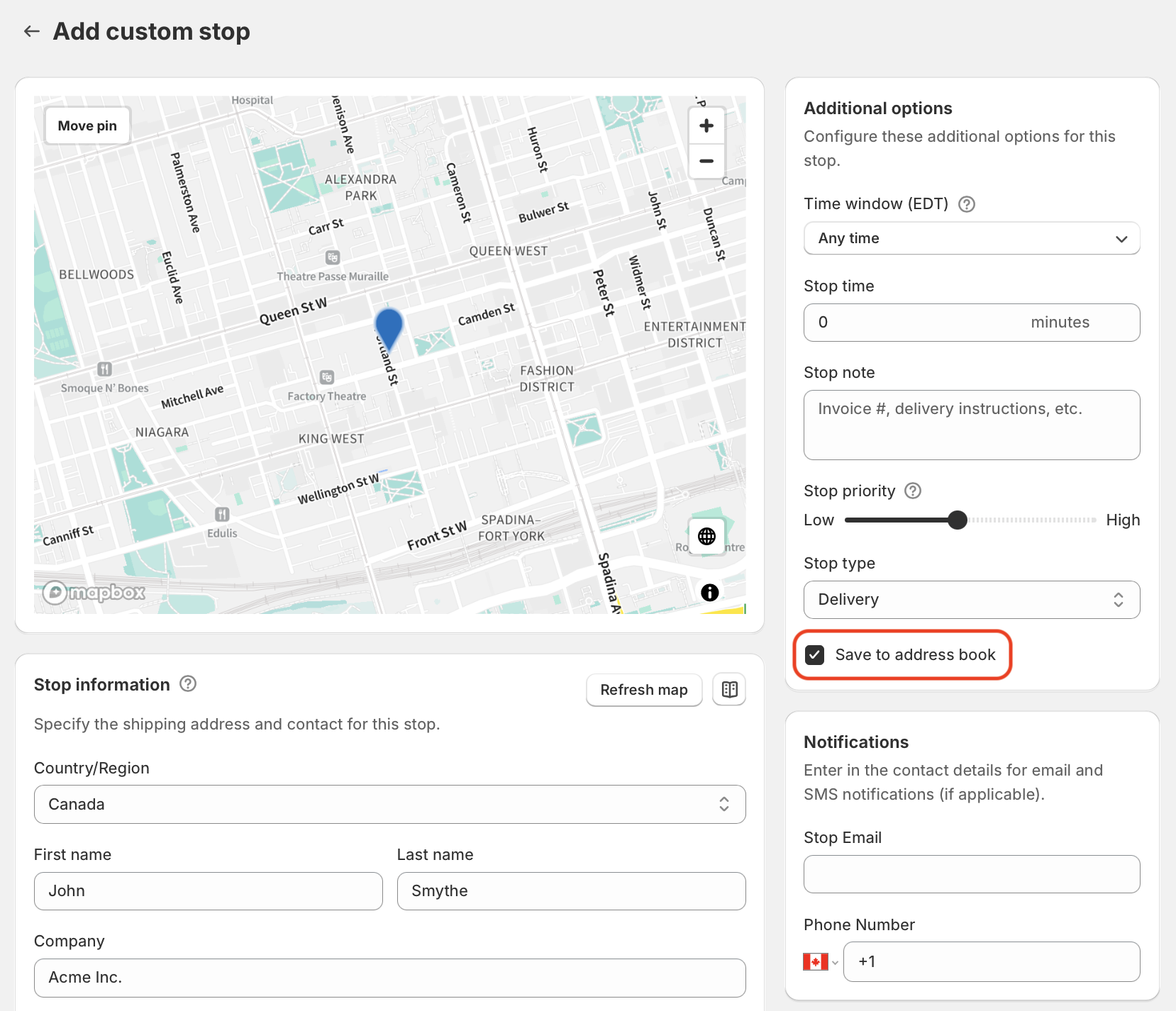Show help for Stop information
Viewport: 1176px width, 1011px height.
pos(188,684)
